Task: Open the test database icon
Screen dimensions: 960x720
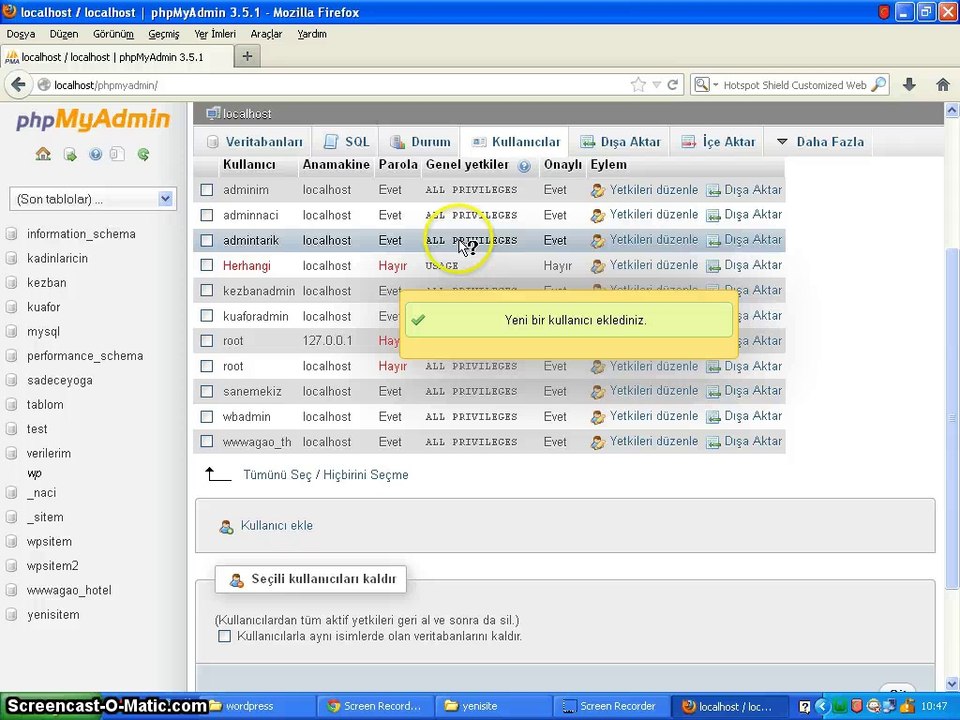Action: (x=11, y=429)
